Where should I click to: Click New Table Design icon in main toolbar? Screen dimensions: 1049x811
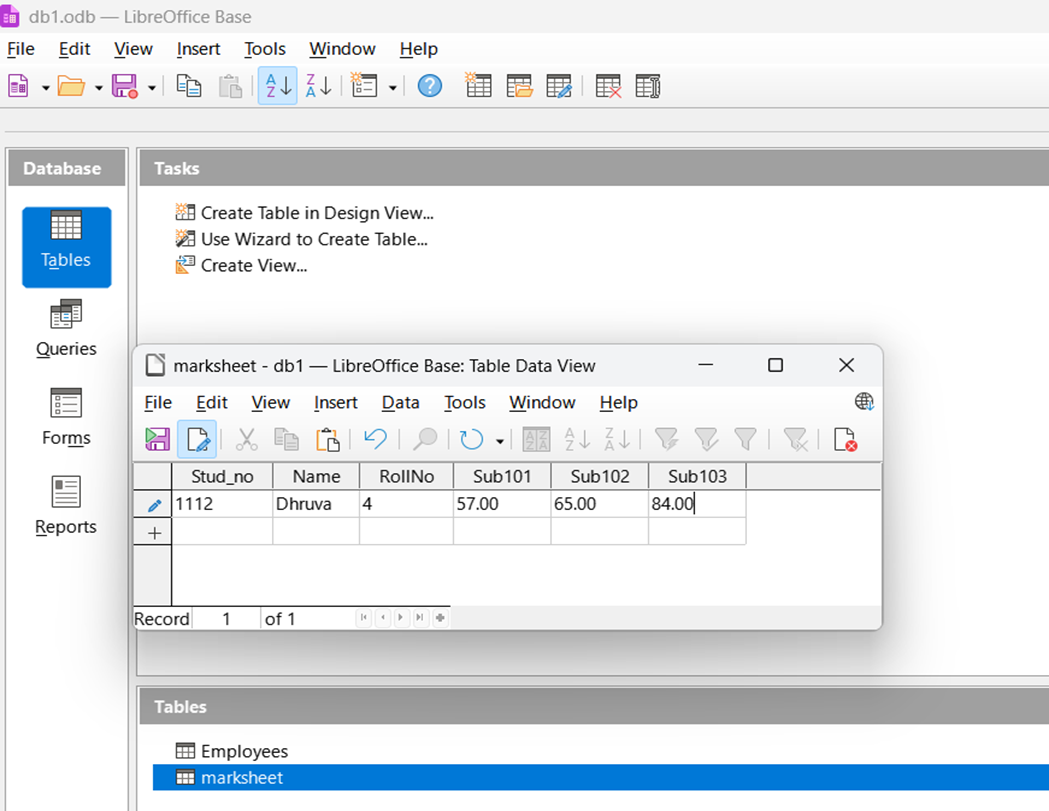click(x=478, y=86)
